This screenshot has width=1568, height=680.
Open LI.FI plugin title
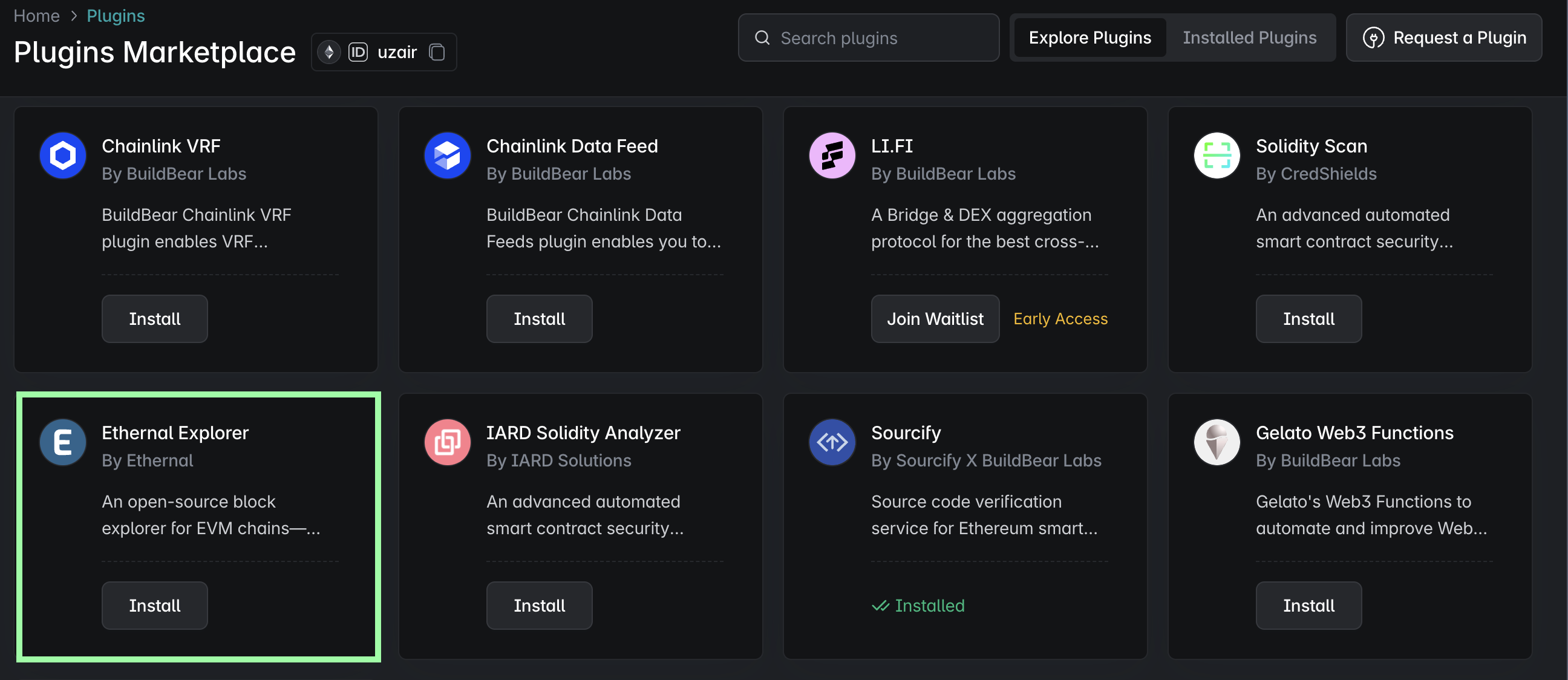point(892,146)
